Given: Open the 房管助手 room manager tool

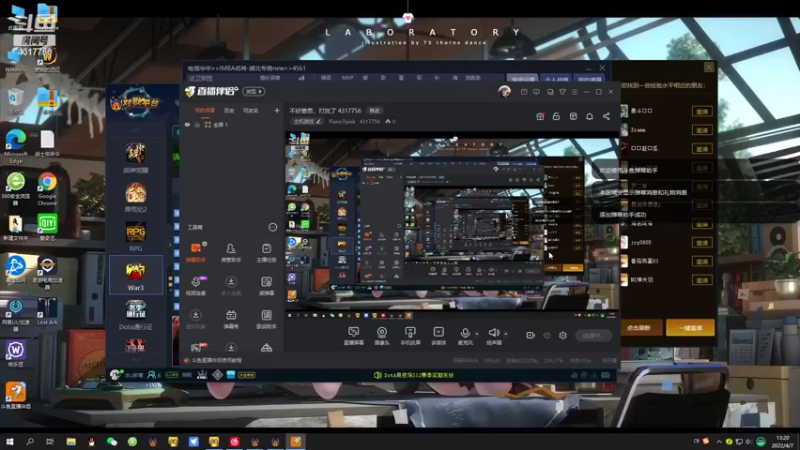Looking at the screenshot, I should point(231,253).
